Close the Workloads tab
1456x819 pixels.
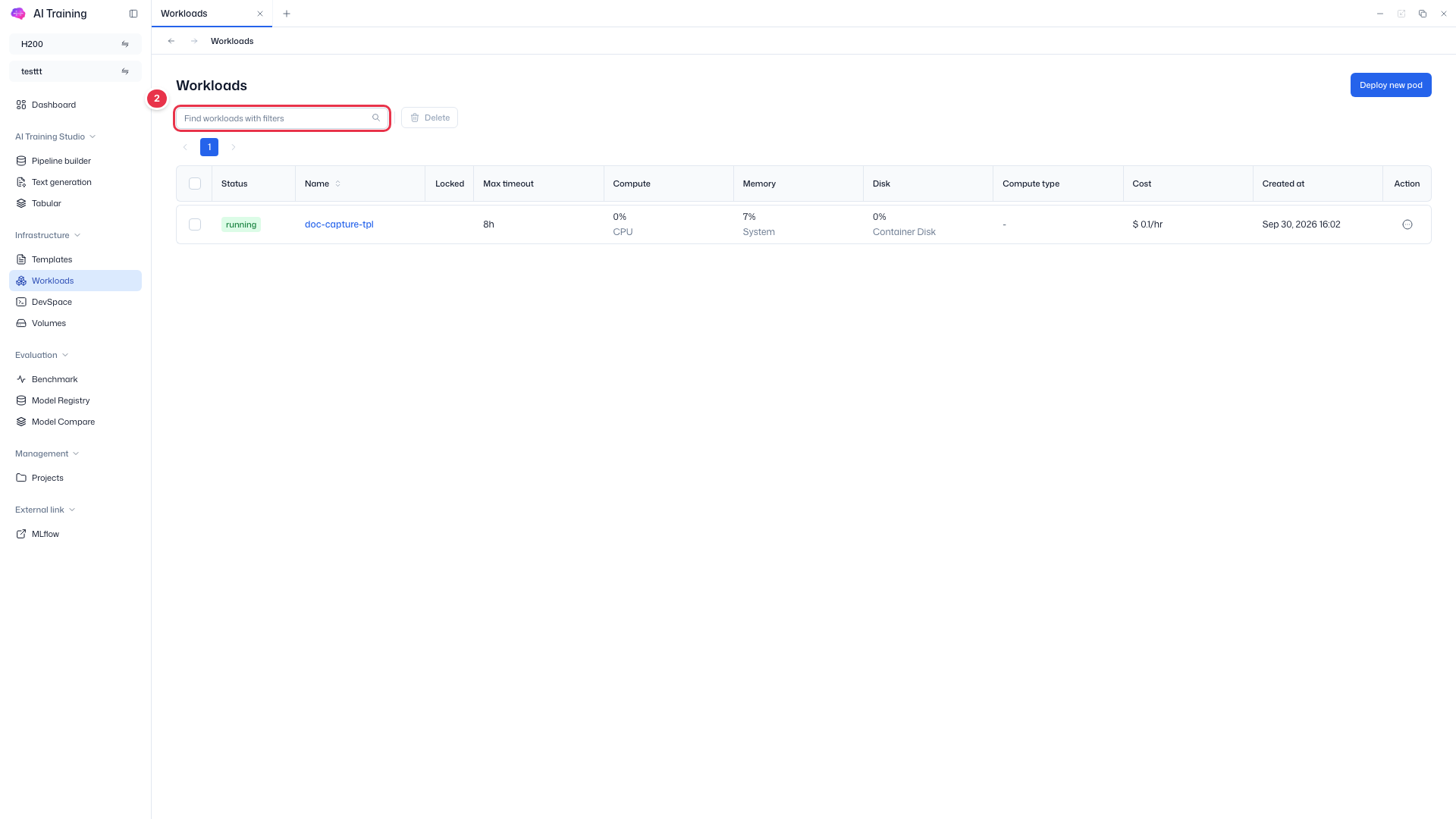(x=260, y=14)
